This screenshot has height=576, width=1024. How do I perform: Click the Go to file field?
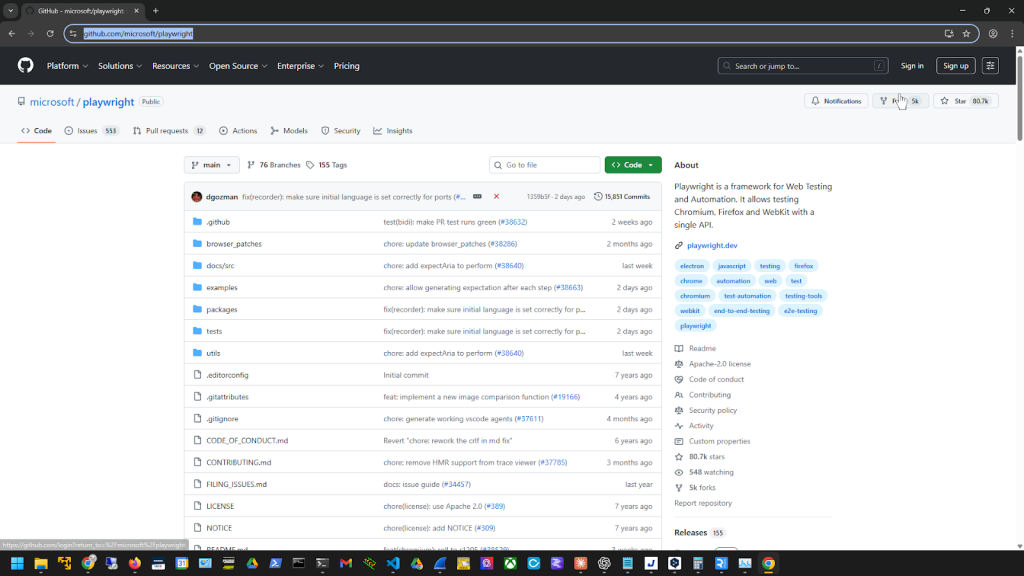point(545,165)
